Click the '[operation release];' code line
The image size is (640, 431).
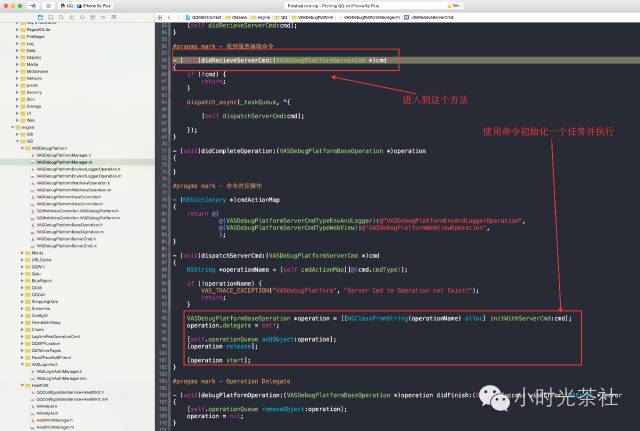point(222,347)
